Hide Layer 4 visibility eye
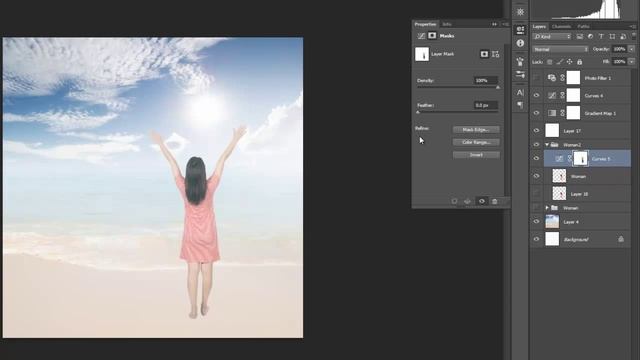The height and width of the screenshot is (360, 640). [x=537, y=222]
